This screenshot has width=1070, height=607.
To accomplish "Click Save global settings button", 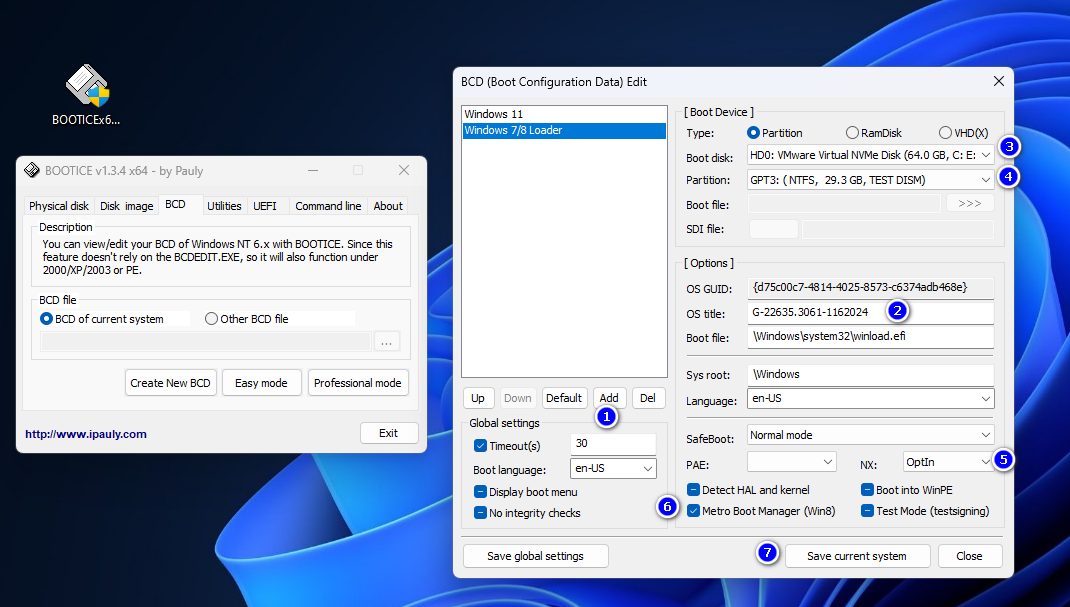I will point(536,557).
